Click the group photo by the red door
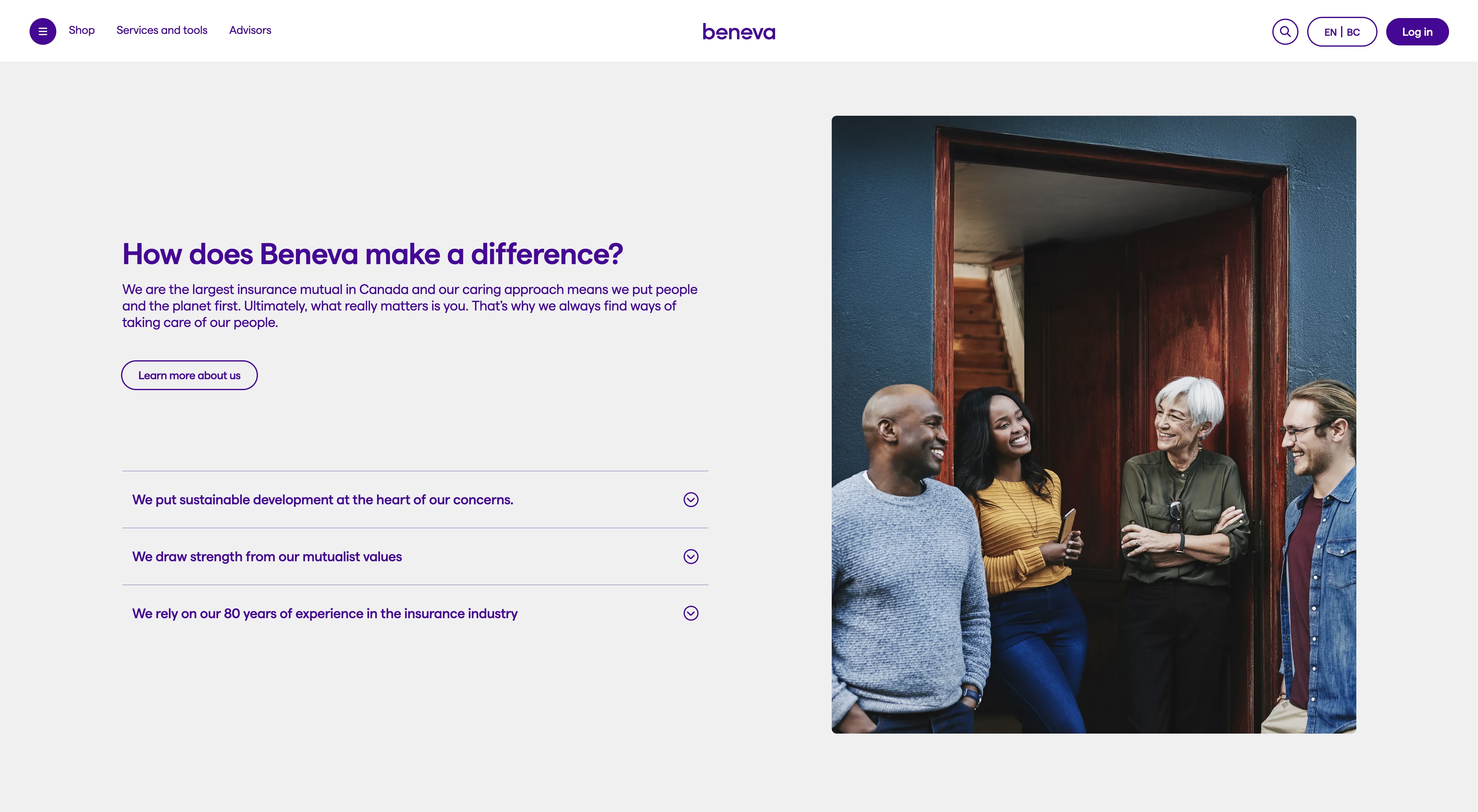 [x=1094, y=425]
